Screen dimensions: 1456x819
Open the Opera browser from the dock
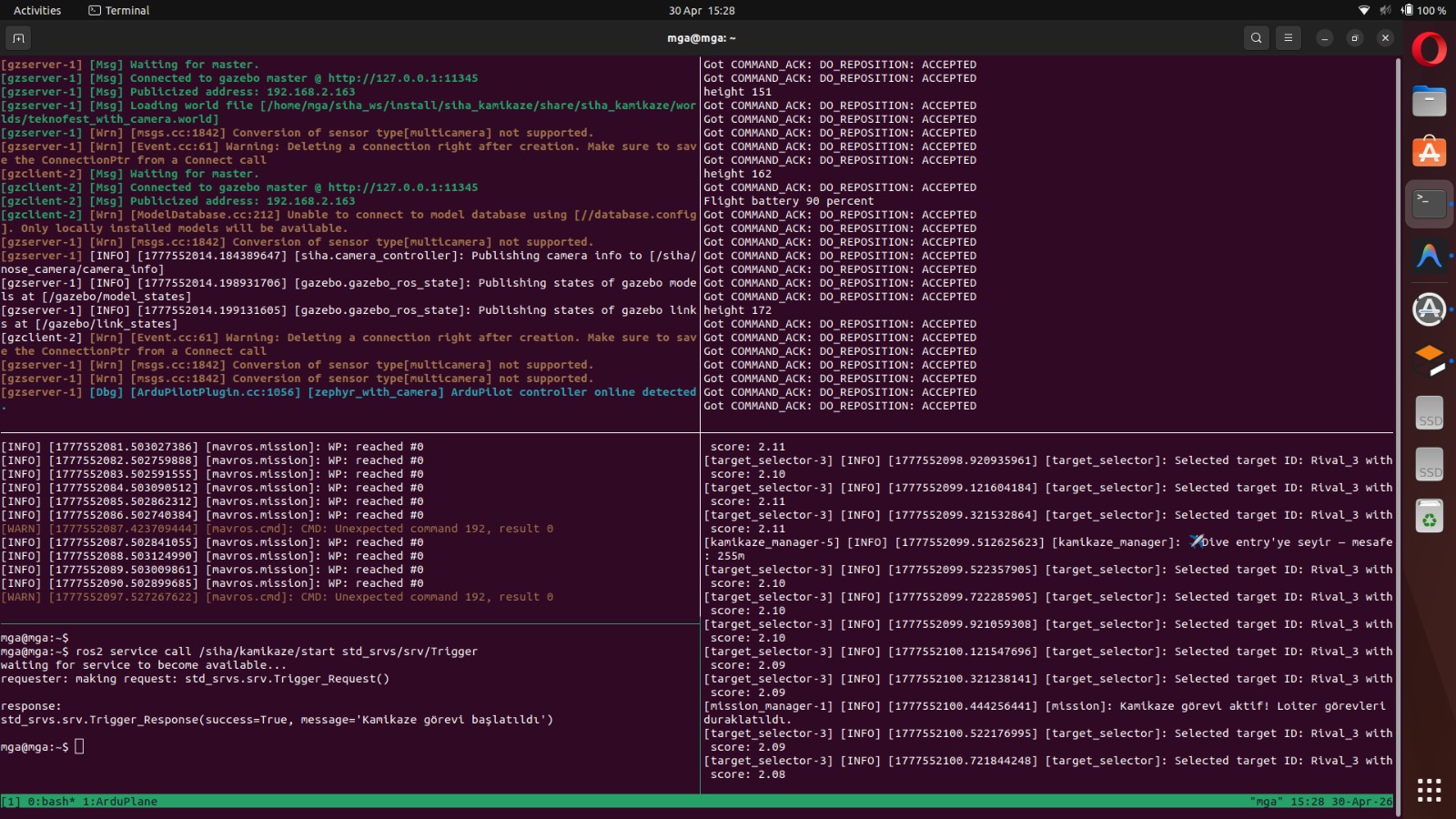(x=1429, y=49)
